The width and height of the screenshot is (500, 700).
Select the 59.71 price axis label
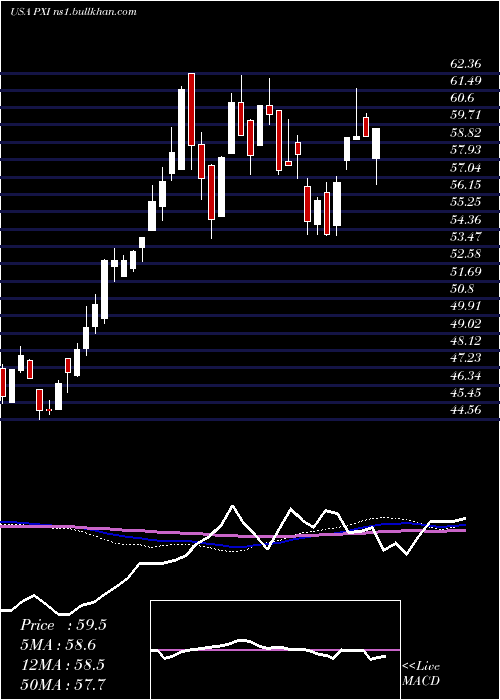[466, 115]
